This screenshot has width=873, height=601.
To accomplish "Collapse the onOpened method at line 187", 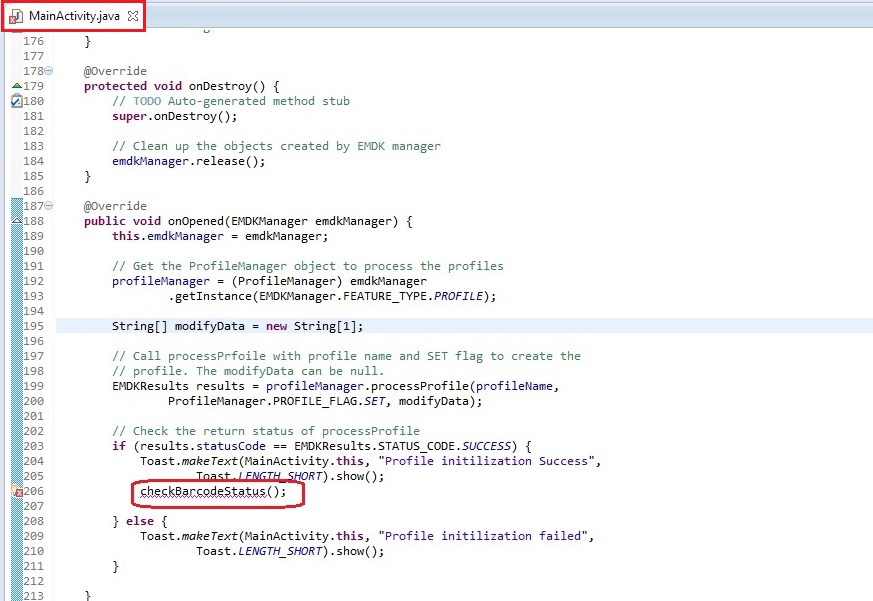I will [x=49, y=206].
